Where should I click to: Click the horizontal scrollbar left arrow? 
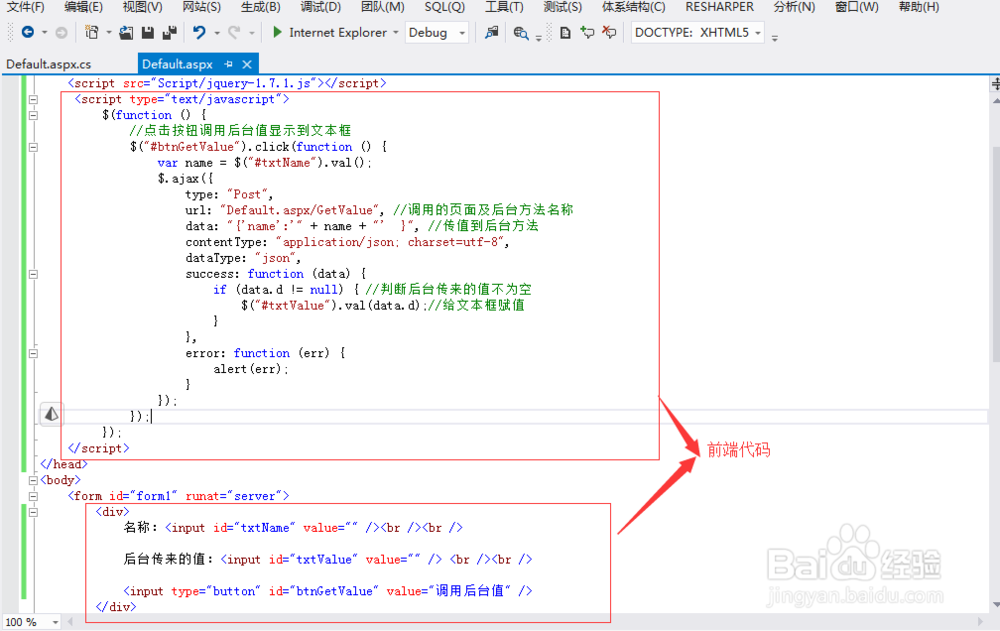coord(70,621)
